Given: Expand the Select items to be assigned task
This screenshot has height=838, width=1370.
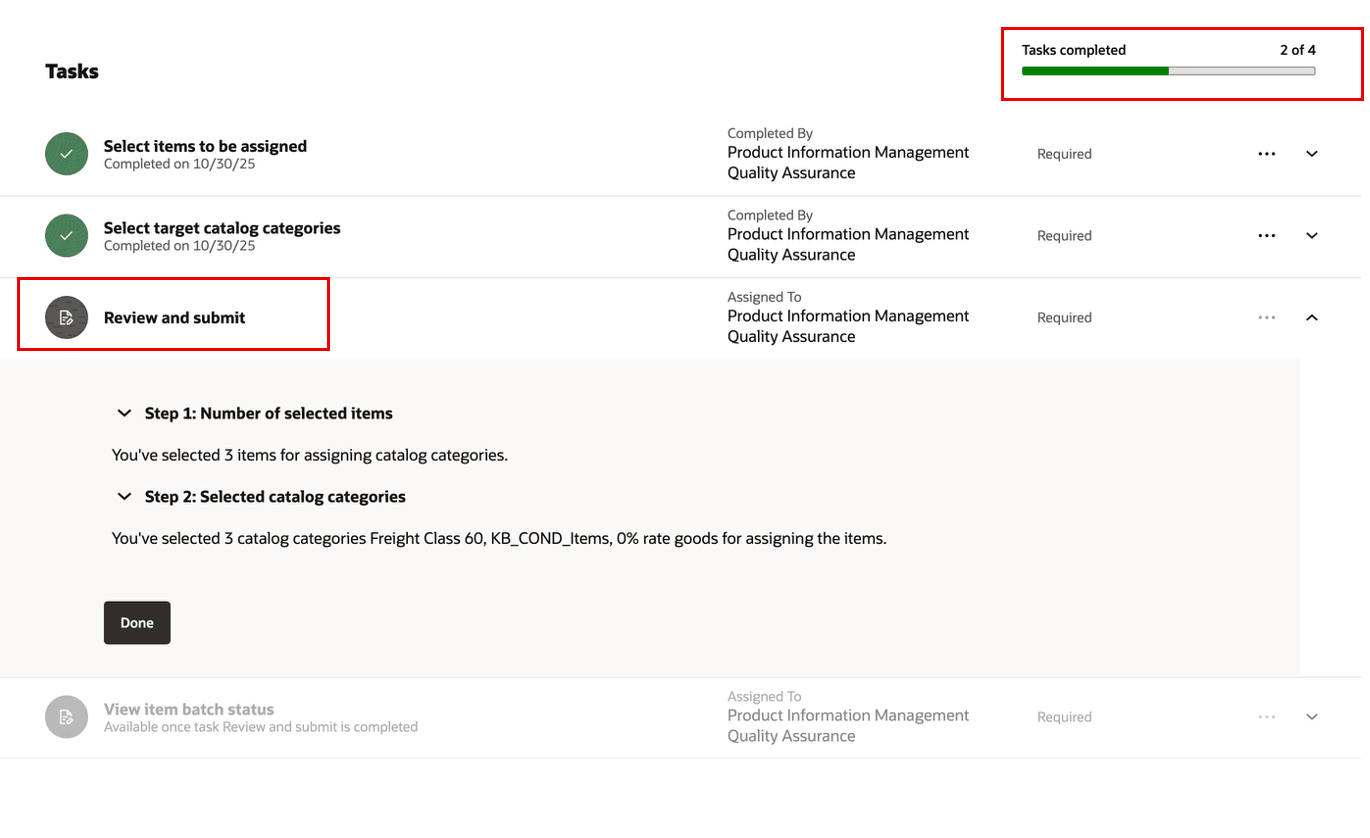Looking at the screenshot, I should [x=1313, y=154].
